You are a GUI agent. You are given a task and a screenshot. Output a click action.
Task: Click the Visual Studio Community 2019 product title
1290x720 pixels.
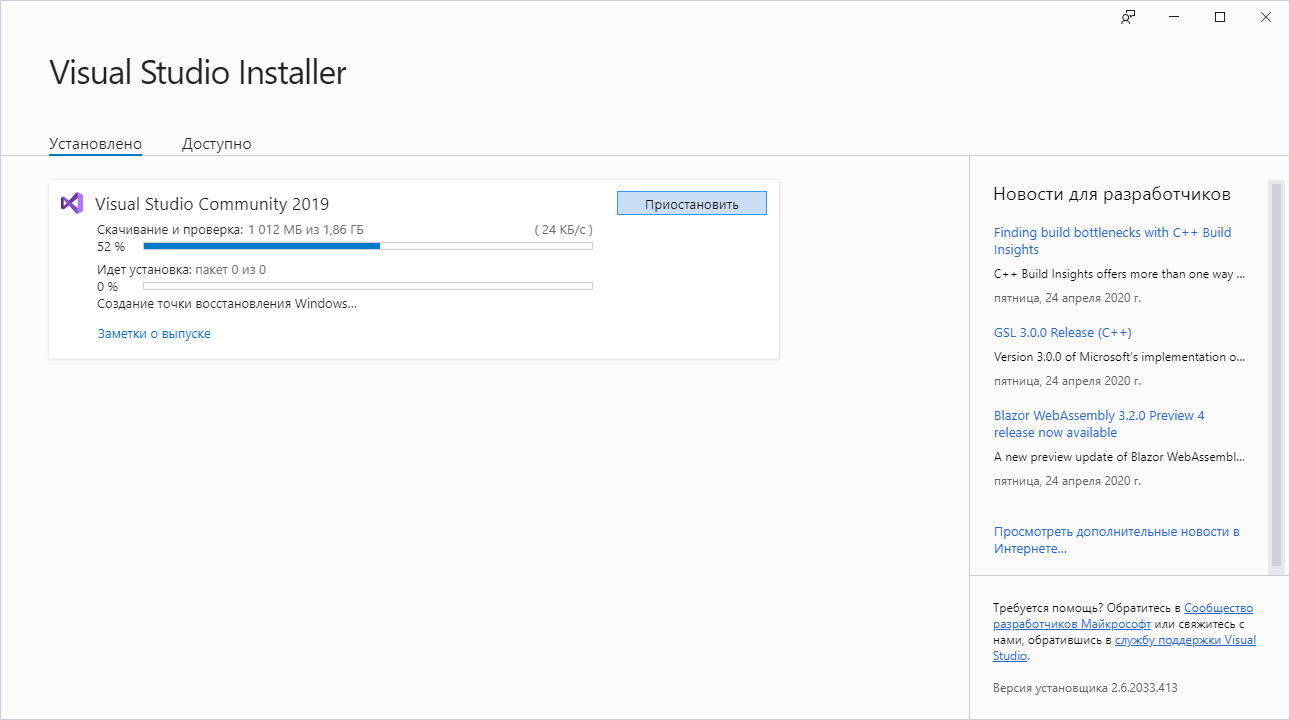pyautogui.click(x=212, y=204)
